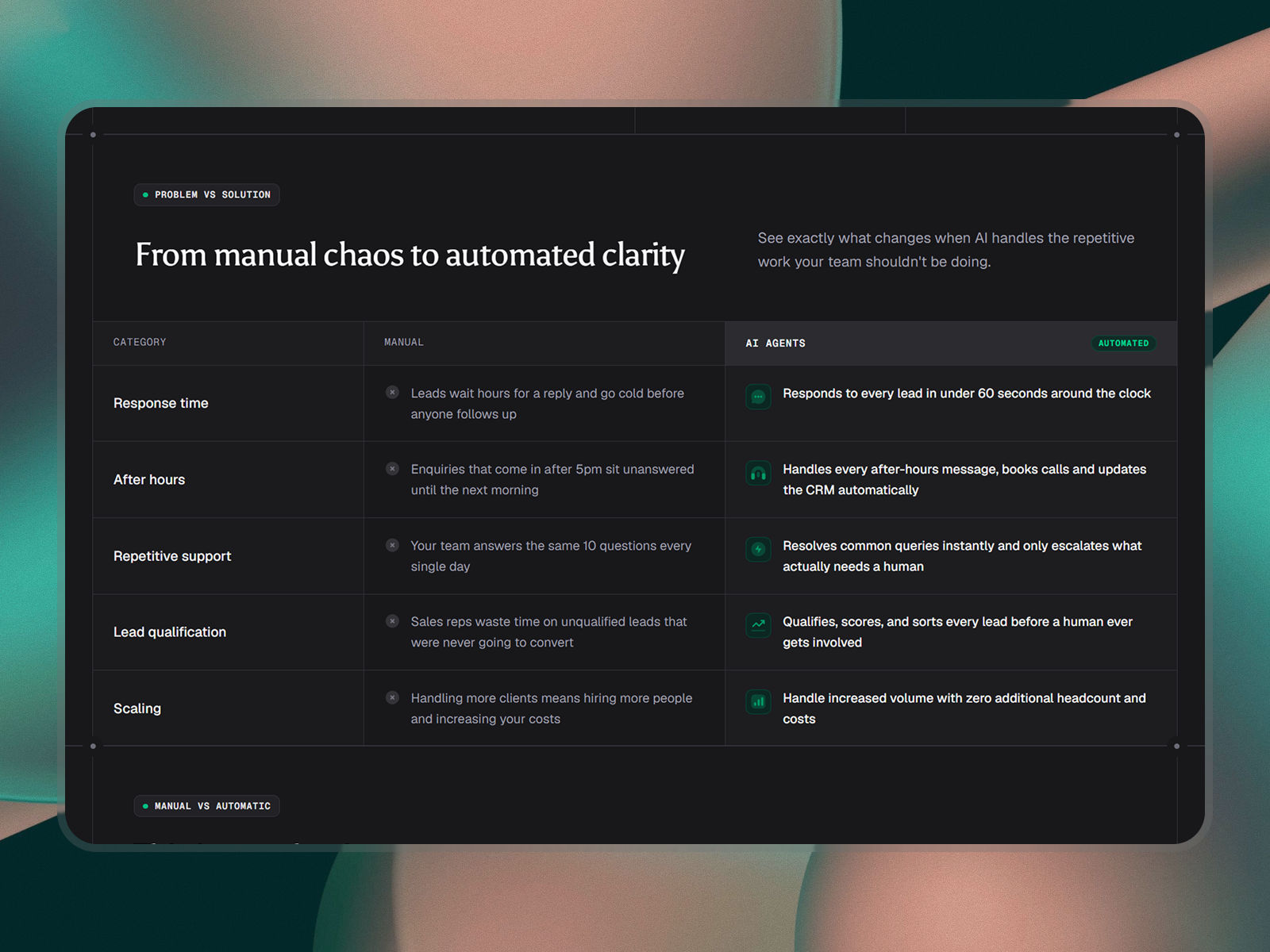Image resolution: width=1270 pixels, height=952 pixels.
Task: Select the 'Repetitive support' category cell
Action: tap(228, 556)
